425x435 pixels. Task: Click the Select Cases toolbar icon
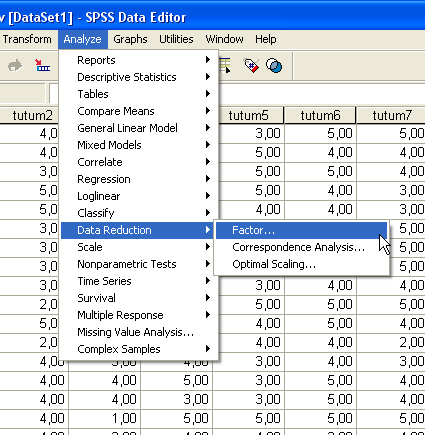(225, 65)
